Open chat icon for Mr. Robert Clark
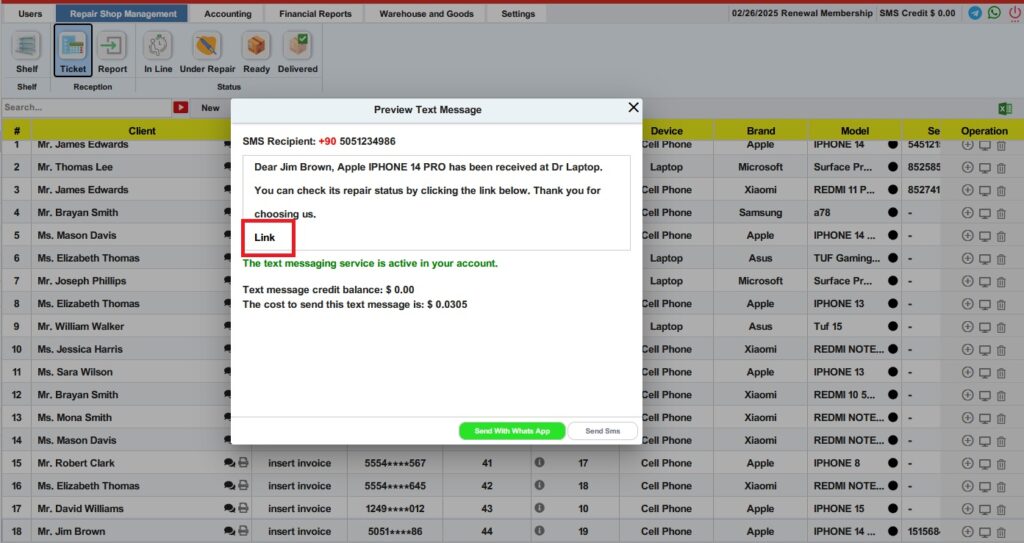Screen dimensions: 1024x543 [x=229, y=463]
